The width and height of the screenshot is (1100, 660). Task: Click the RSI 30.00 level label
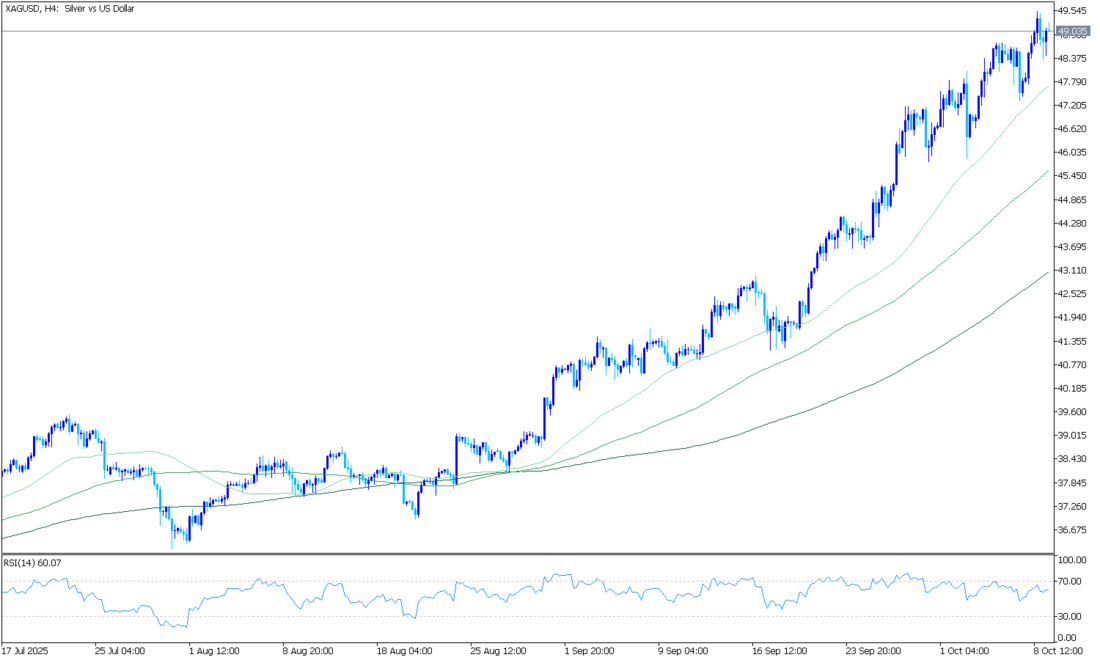coord(1070,616)
